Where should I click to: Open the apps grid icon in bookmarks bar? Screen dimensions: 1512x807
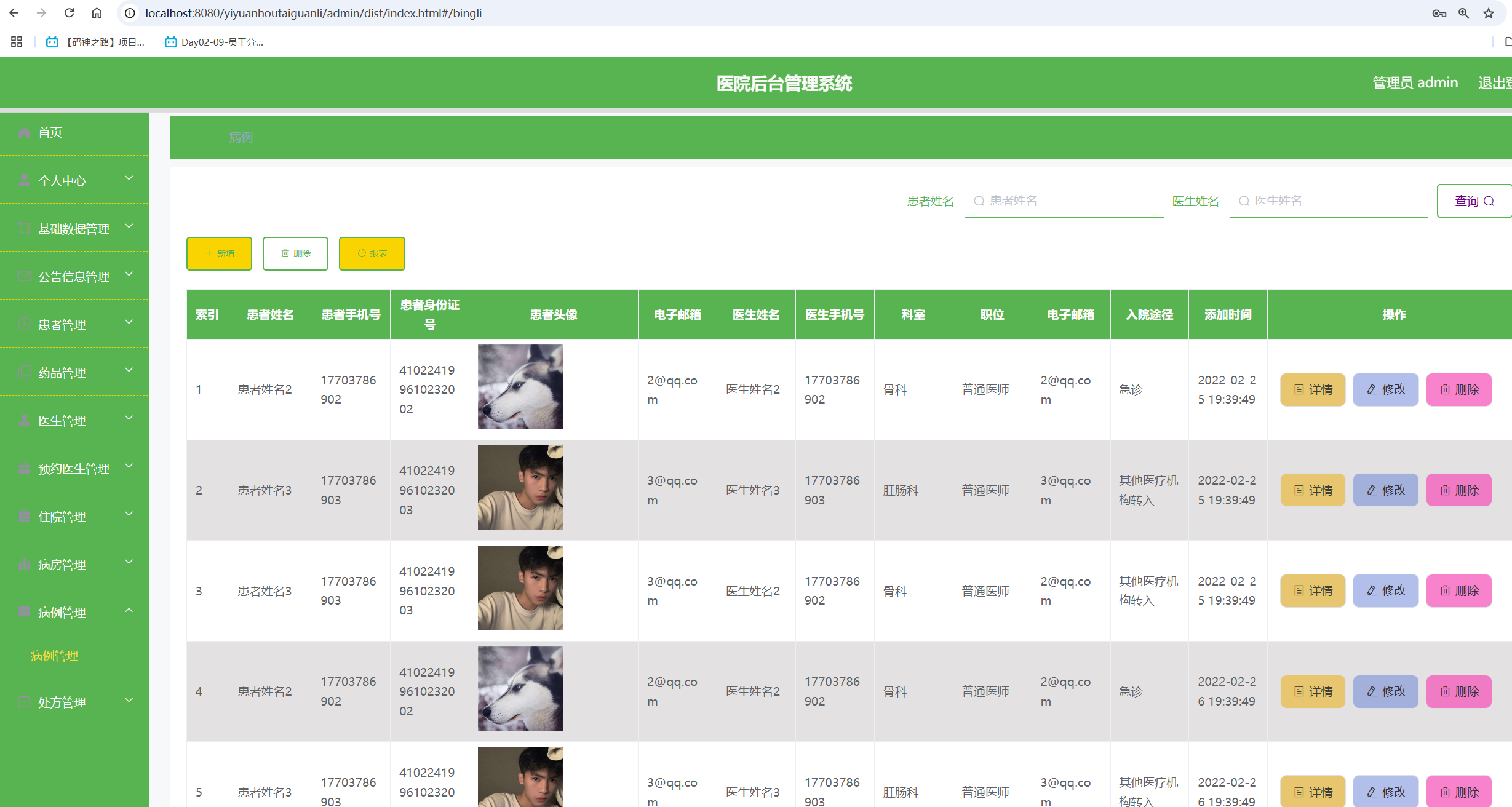(x=17, y=42)
